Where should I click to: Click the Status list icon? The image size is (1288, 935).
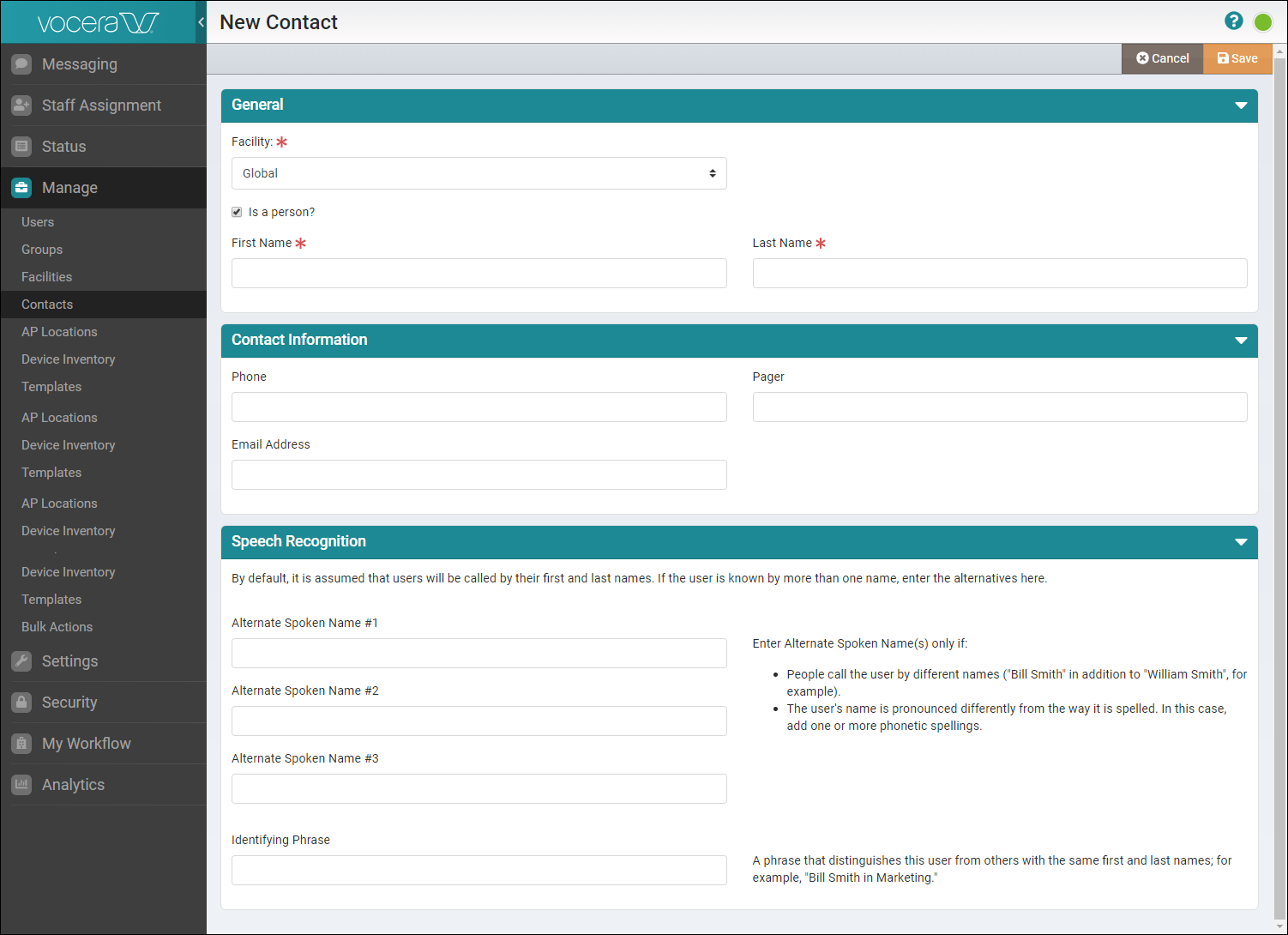(x=21, y=147)
